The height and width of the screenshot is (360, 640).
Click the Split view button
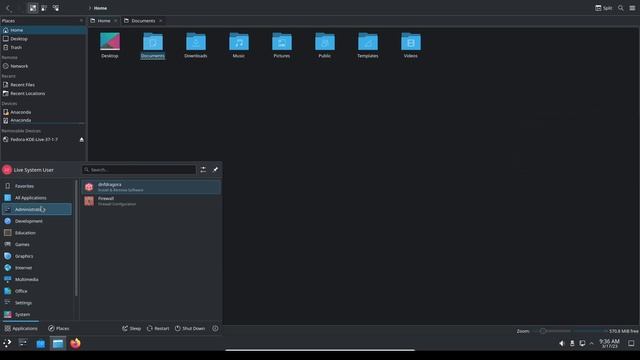pyautogui.click(x=604, y=8)
